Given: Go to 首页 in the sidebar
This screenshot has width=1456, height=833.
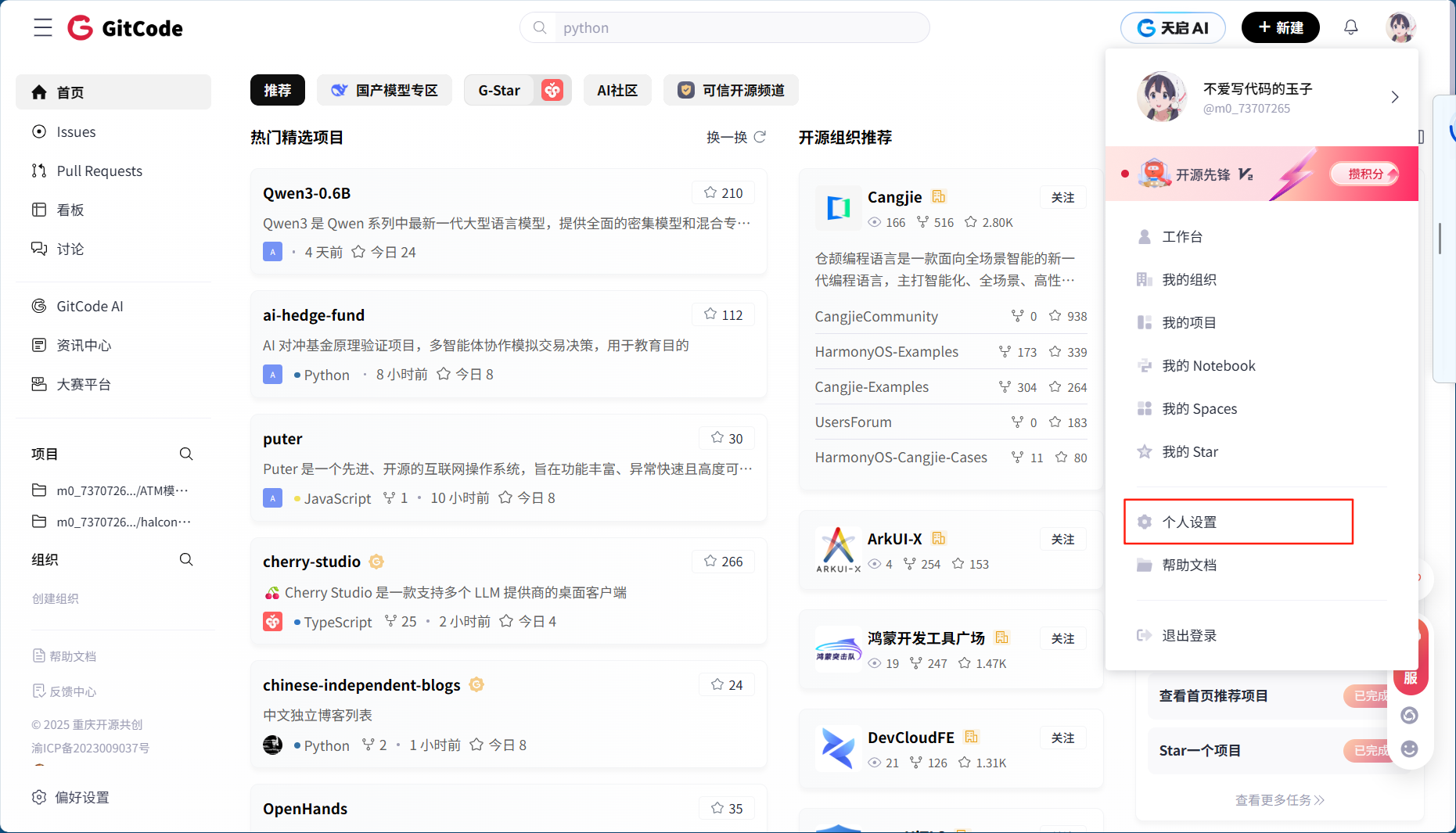Looking at the screenshot, I should tap(113, 92).
